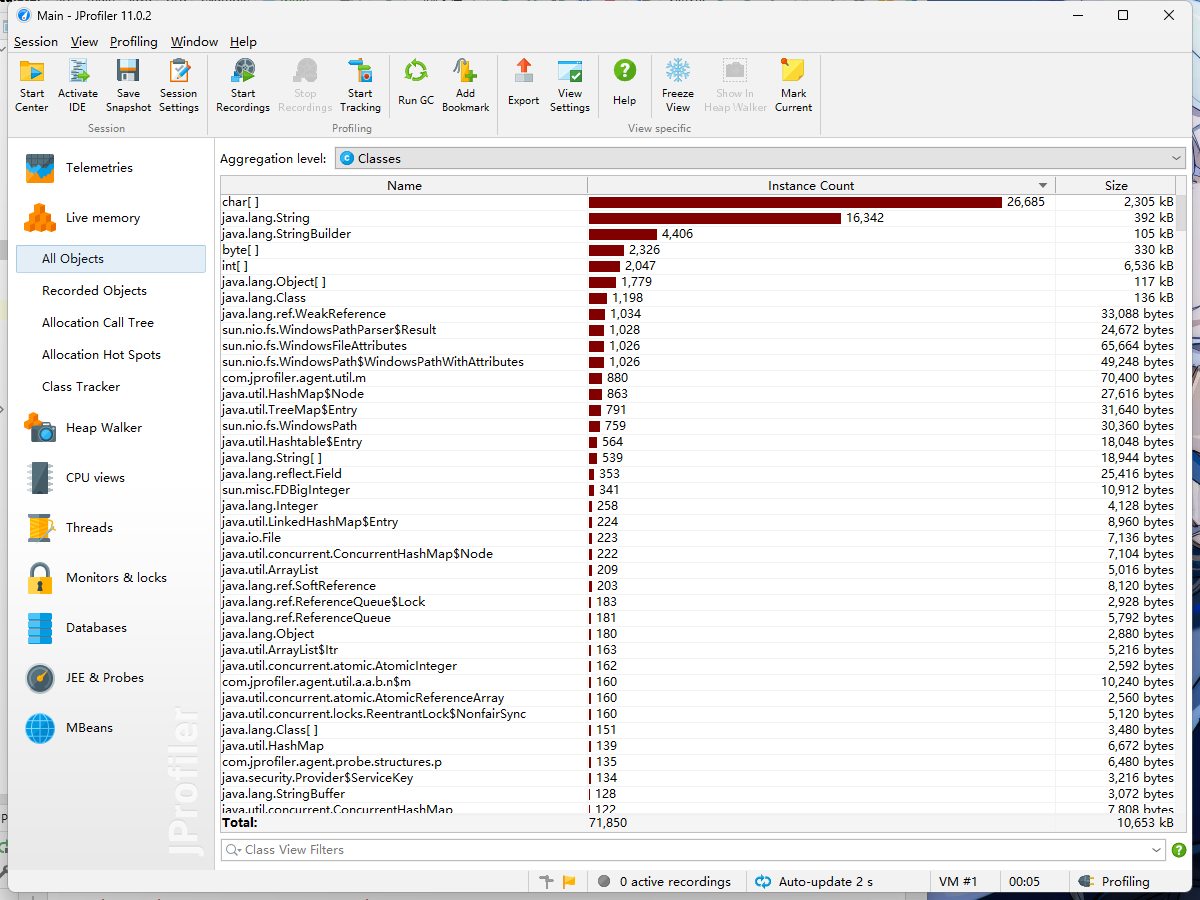Select the java.util.TreeMap$Entry row
This screenshot has height=900, width=1200.
698,410
